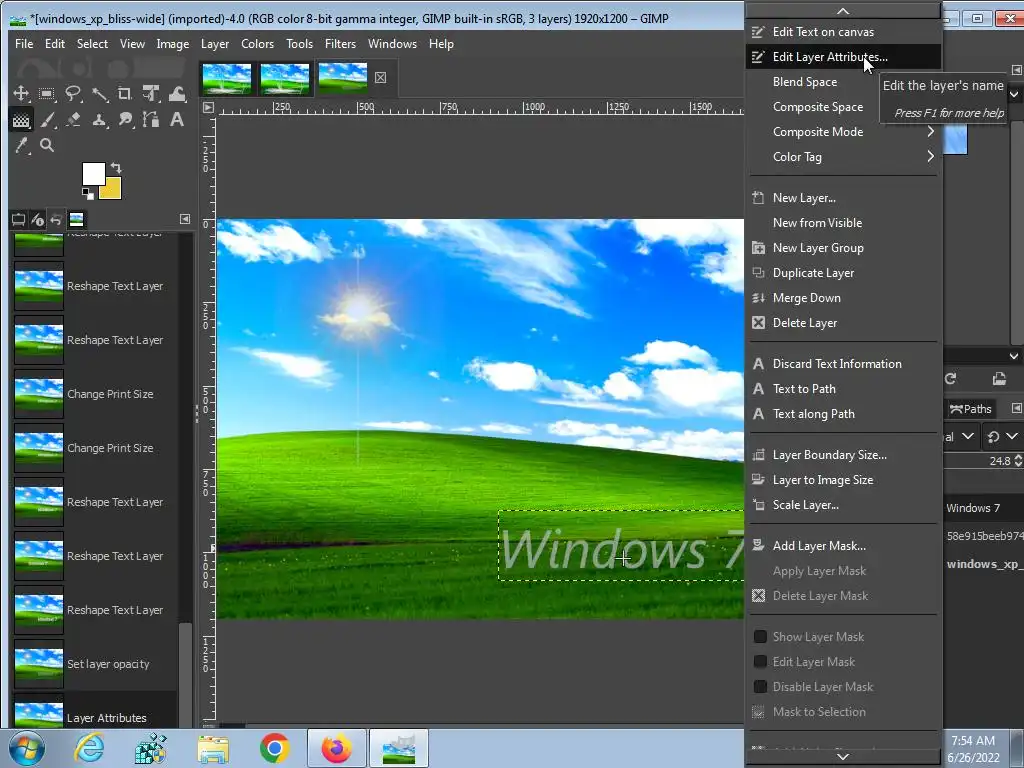The image size is (1024, 768).
Task: Select the Smudge tool
Action: coord(125,120)
